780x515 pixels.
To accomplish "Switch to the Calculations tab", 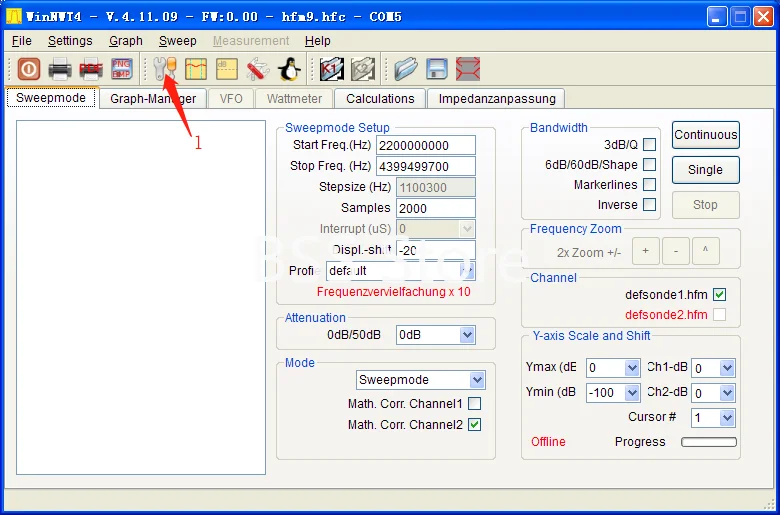I will click(380, 99).
